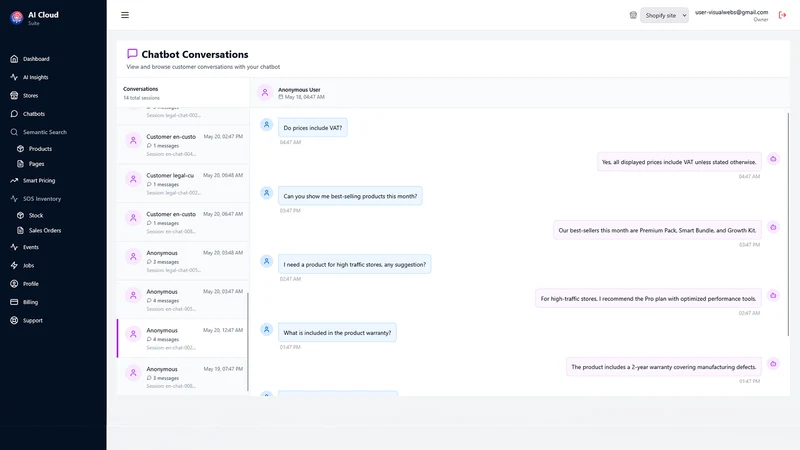Select Anonymous conversation from May 20, 03:48 AM

click(x=183, y=261)
